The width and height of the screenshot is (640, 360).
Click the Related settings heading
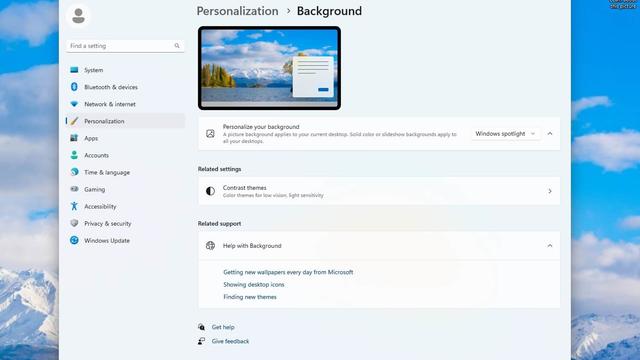click(219, 169)
